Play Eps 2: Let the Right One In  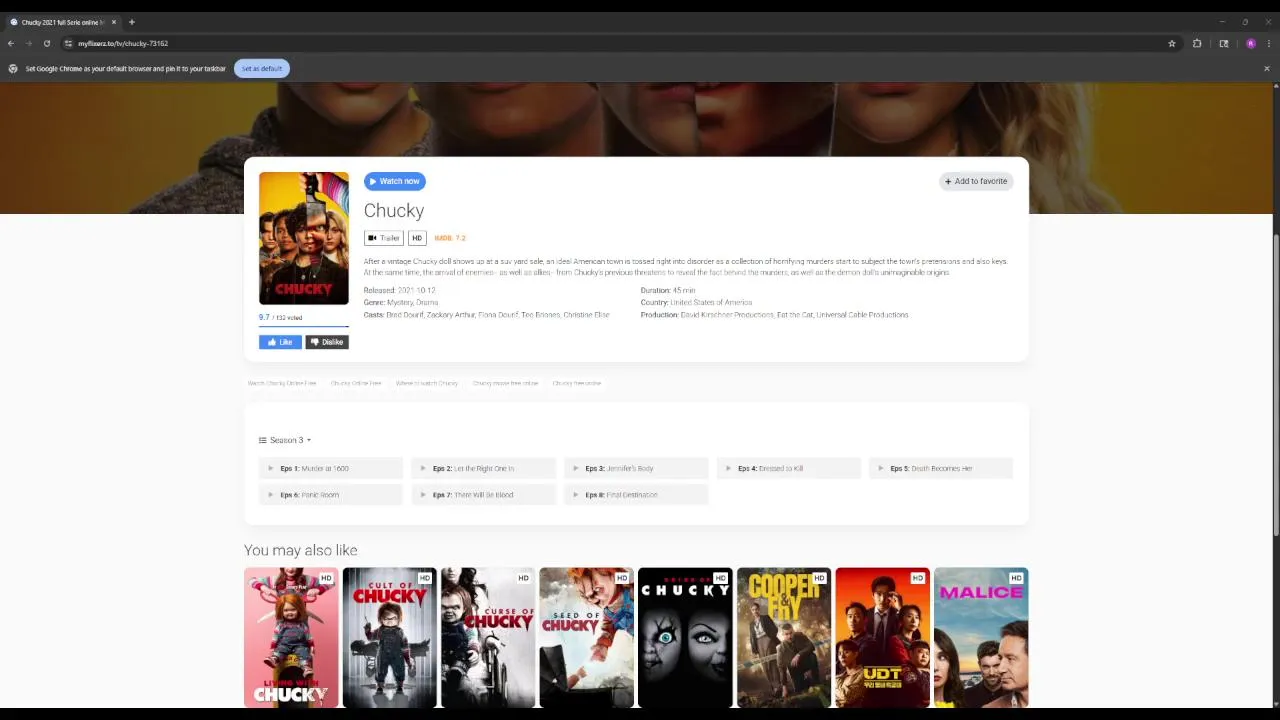point(483,468)
